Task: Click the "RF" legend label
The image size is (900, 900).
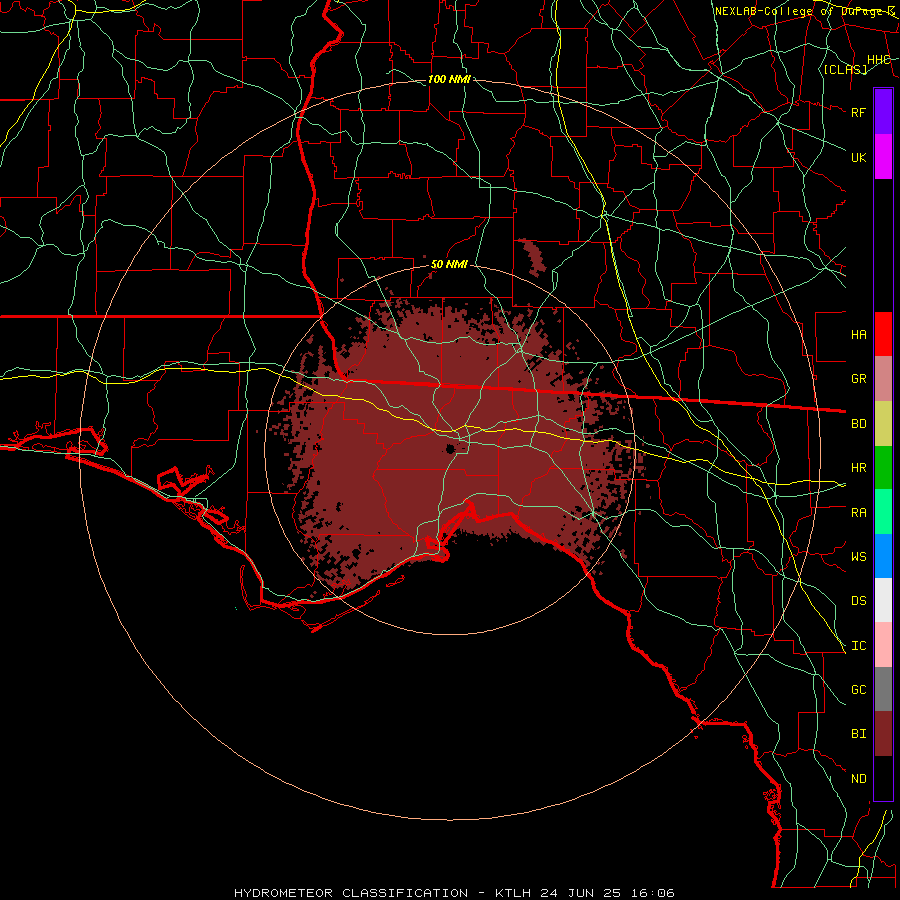Action: click(x=858, y=112)
